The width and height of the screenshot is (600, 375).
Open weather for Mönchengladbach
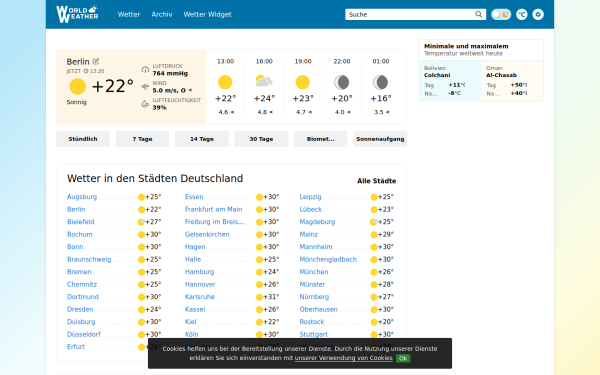328,259
